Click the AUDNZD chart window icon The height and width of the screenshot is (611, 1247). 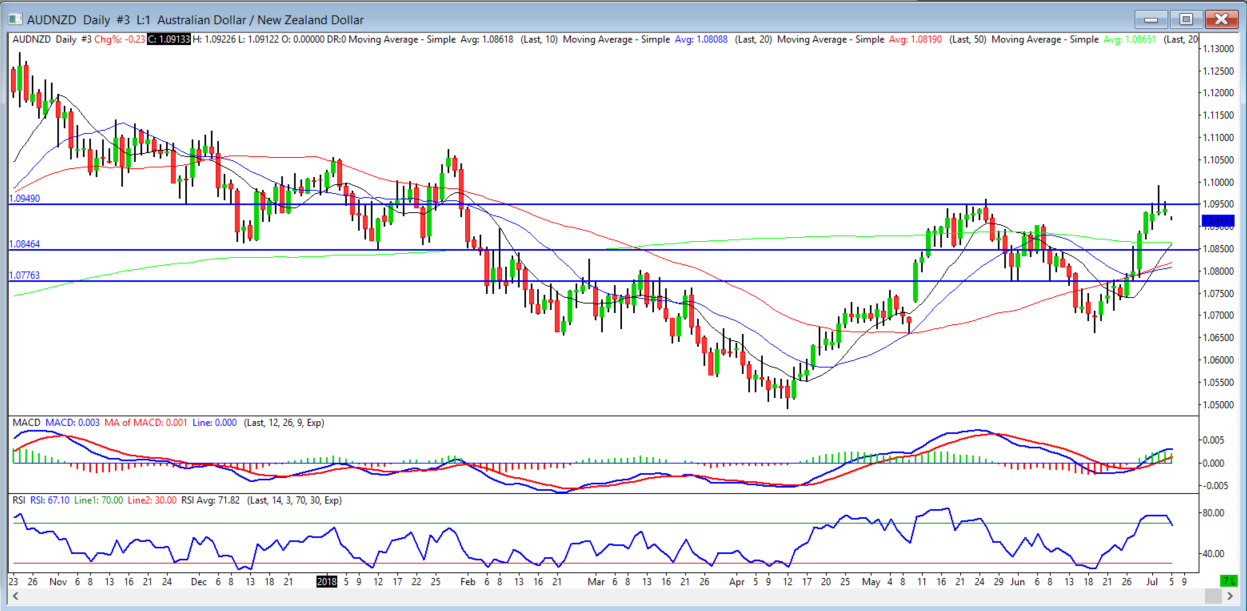pos(14,19)
